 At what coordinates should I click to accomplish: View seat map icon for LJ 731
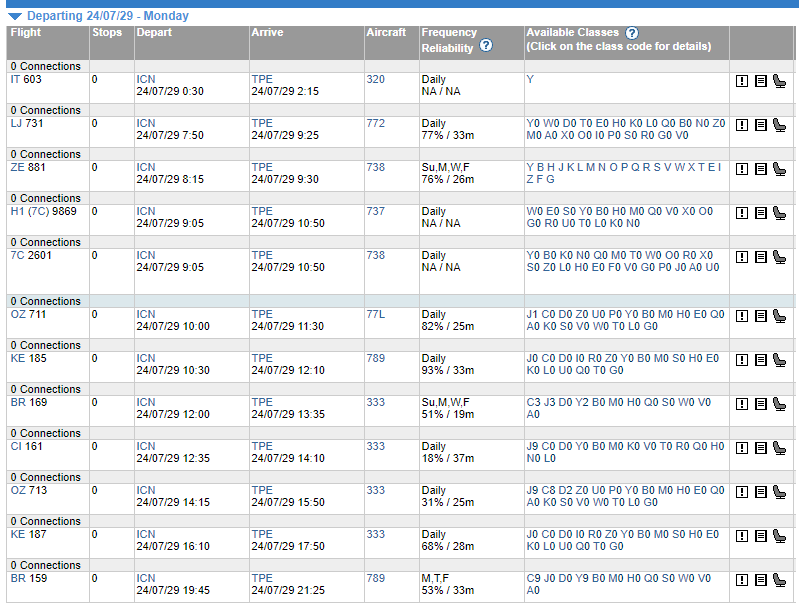[780, 125]
